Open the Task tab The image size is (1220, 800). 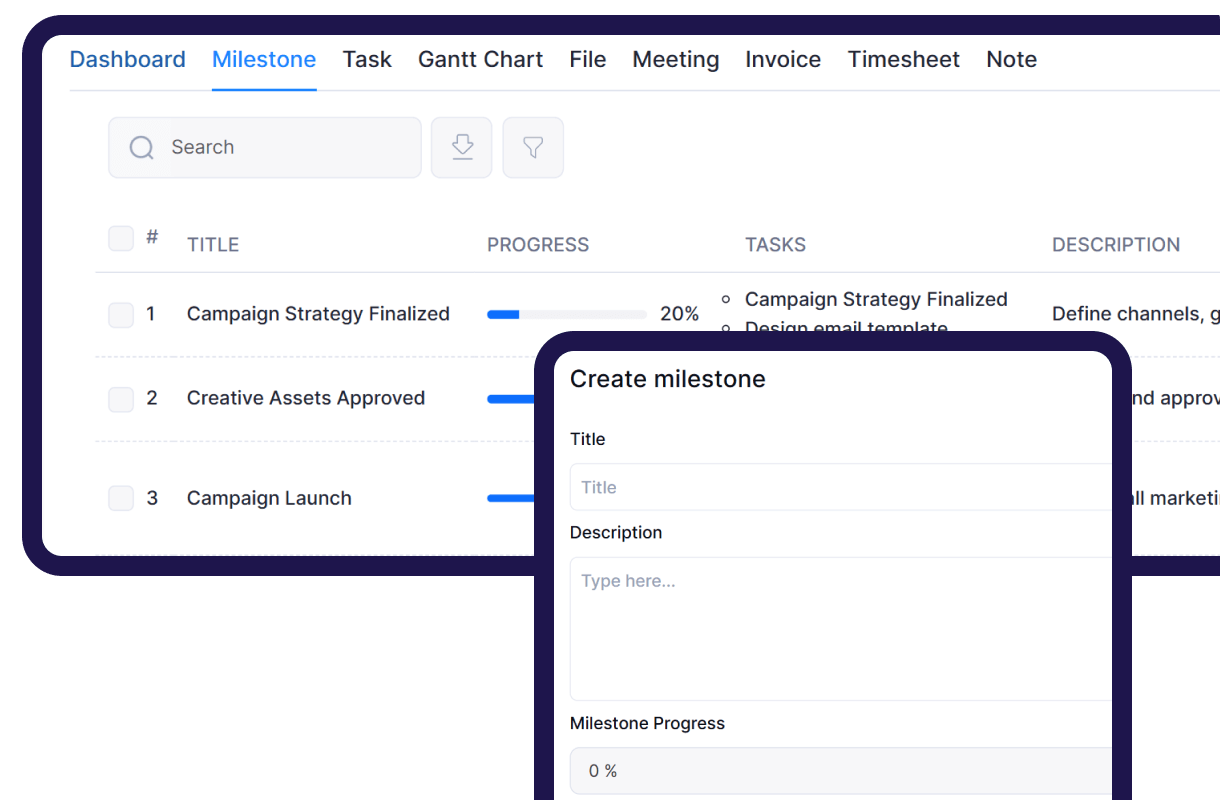point(367,60)
